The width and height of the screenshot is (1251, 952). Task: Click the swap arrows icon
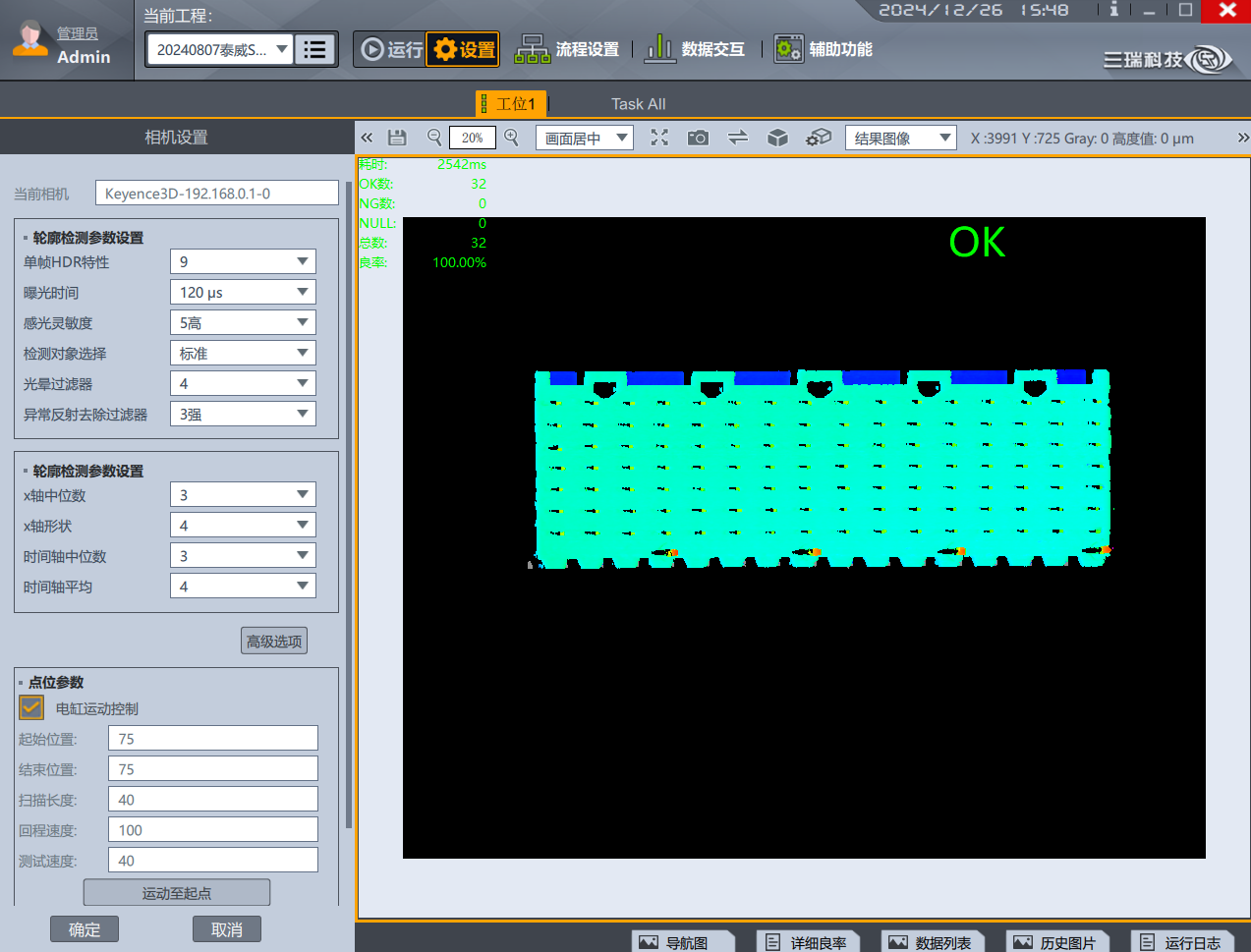(738, 139)
